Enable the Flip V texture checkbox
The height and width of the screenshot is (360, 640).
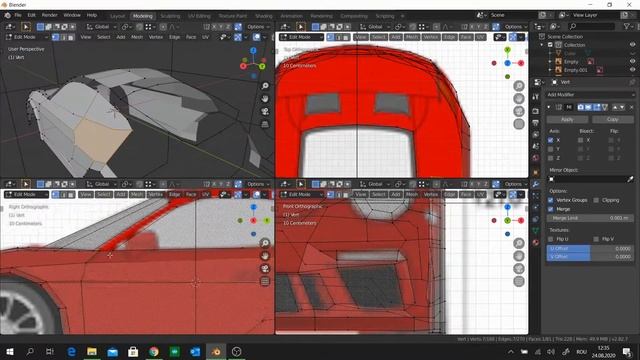pos(596,239)
